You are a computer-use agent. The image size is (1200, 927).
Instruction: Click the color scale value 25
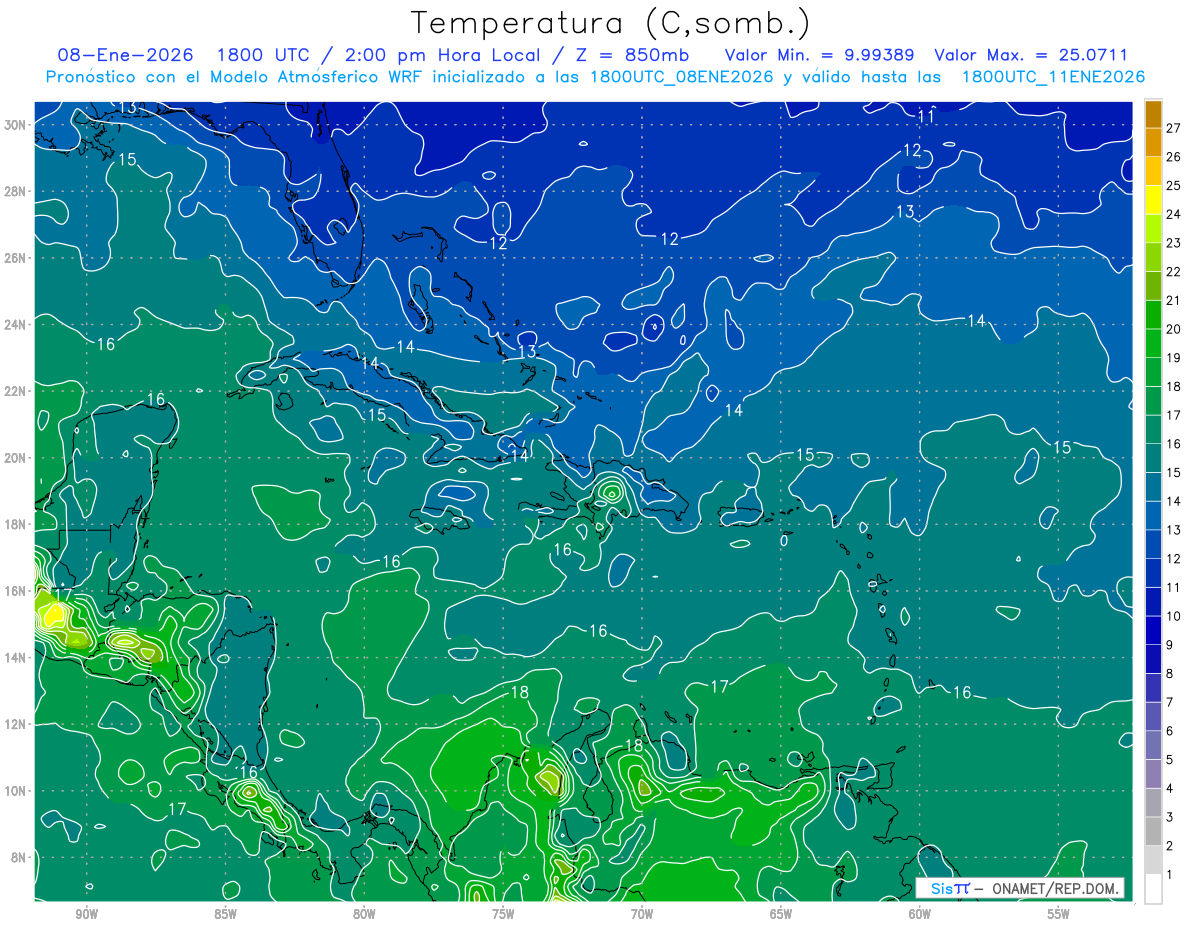tap(1174, 186)
